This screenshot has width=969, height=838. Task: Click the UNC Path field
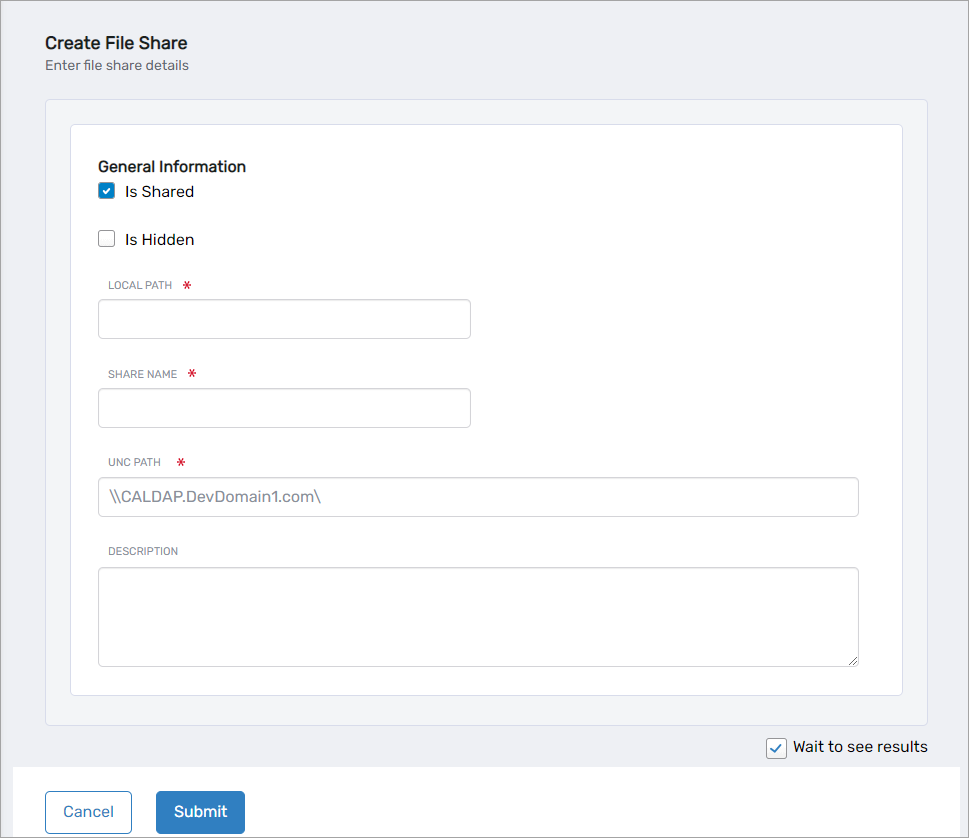coord(478,497)
